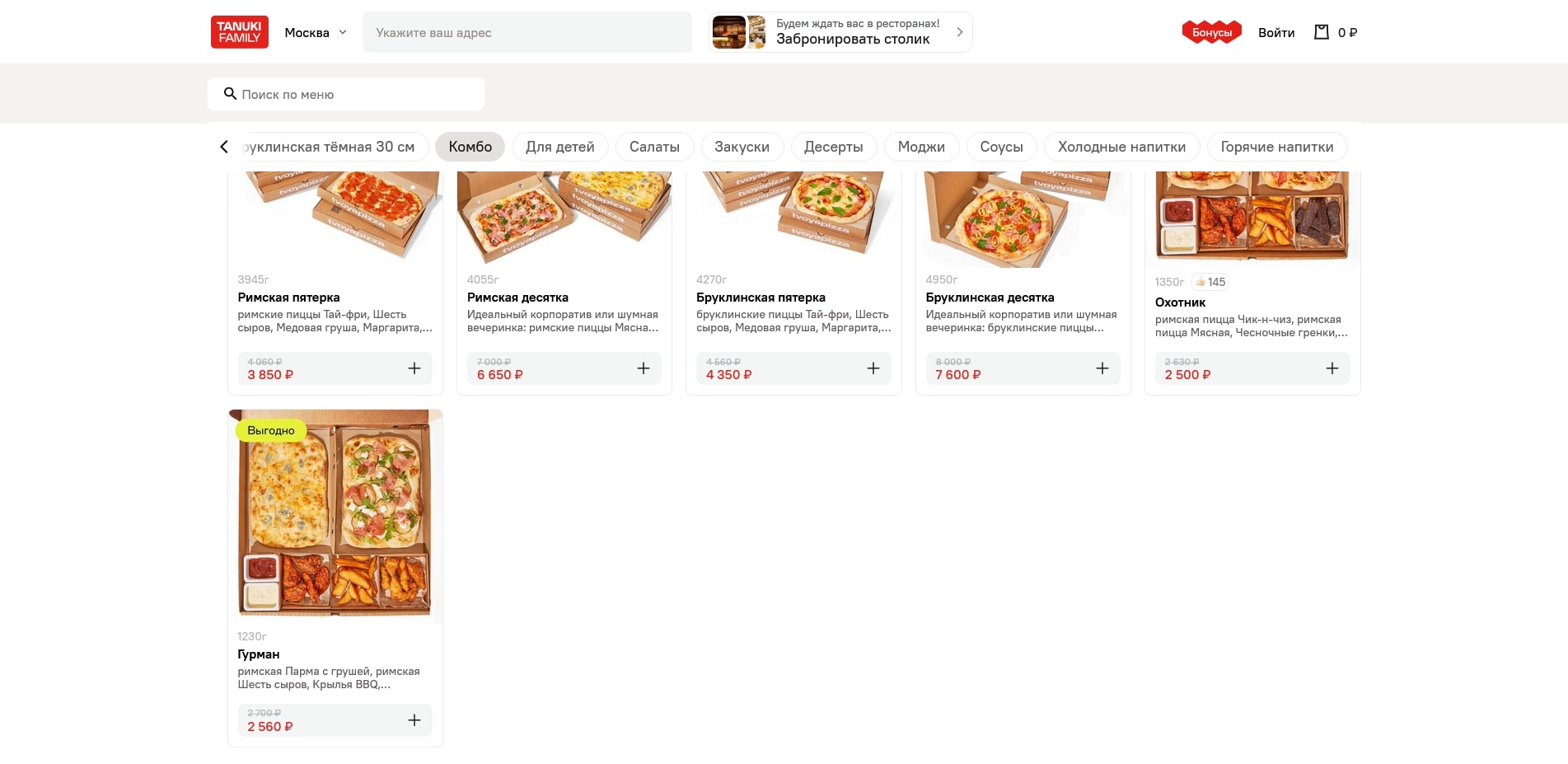This screenshot has height=764, width=1568.
Task: Add Гурман combo with plus icon
Action: click(x=414, y=720)
